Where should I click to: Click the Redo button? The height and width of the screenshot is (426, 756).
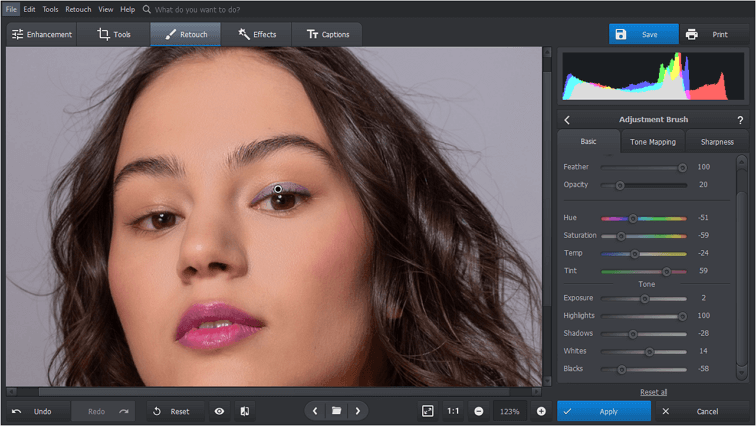pos(103,411)
